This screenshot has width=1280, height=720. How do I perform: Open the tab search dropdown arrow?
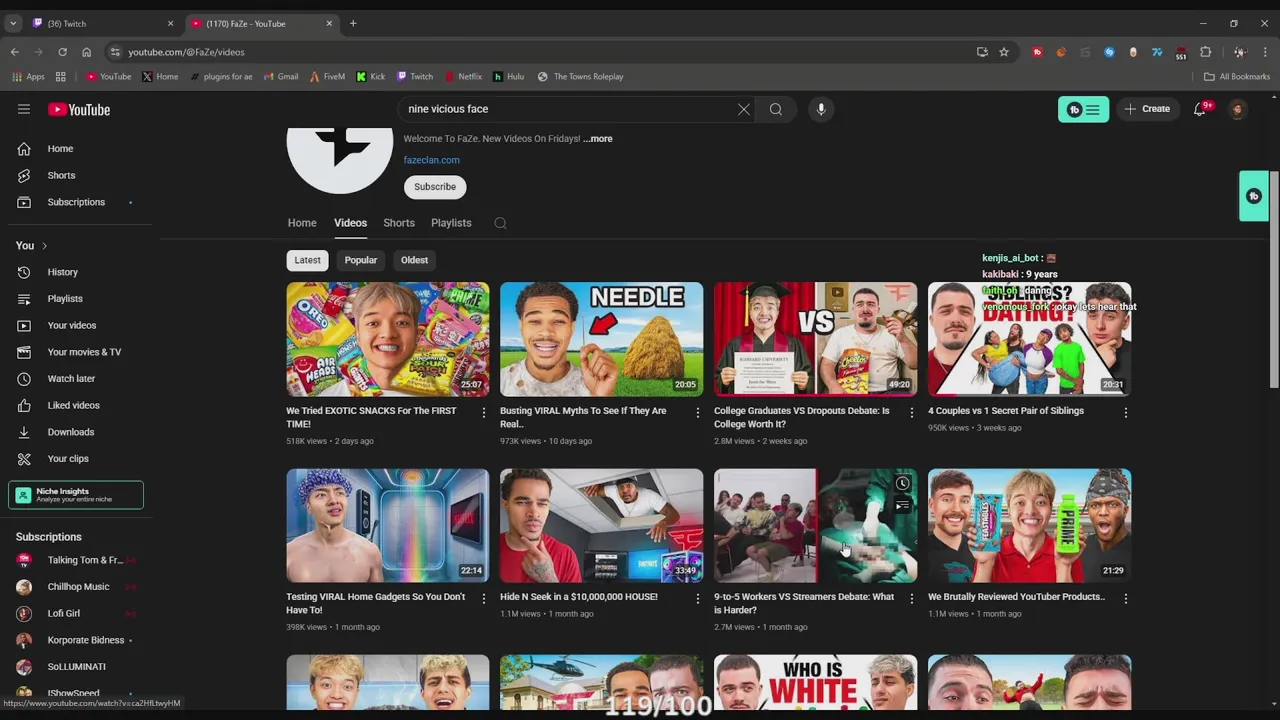[x=13, y=23]
